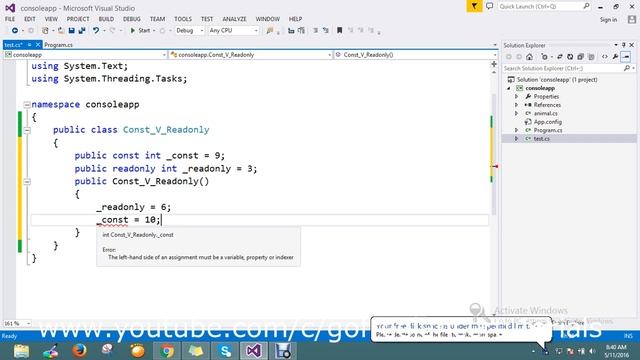The width and height of the screenshot is (640, 360).
Task: Click the feedback speech bubble icon
Action: [489, 7]
